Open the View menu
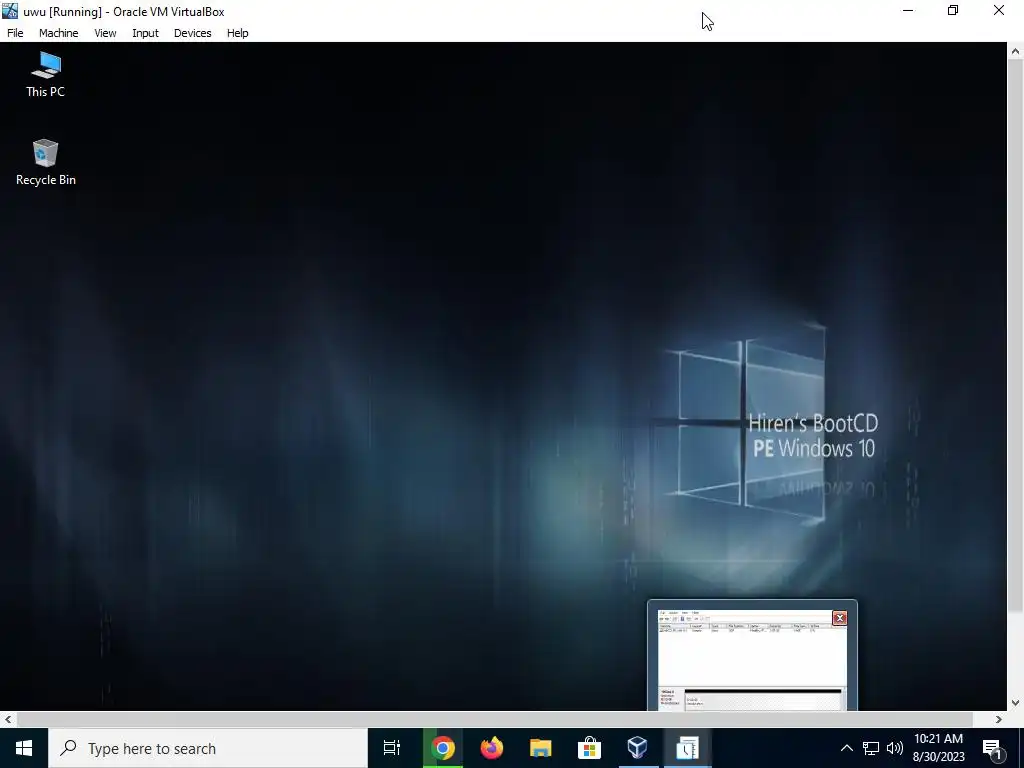The width and height of the screenshot is (1024, 768). (x=104, y=33)
